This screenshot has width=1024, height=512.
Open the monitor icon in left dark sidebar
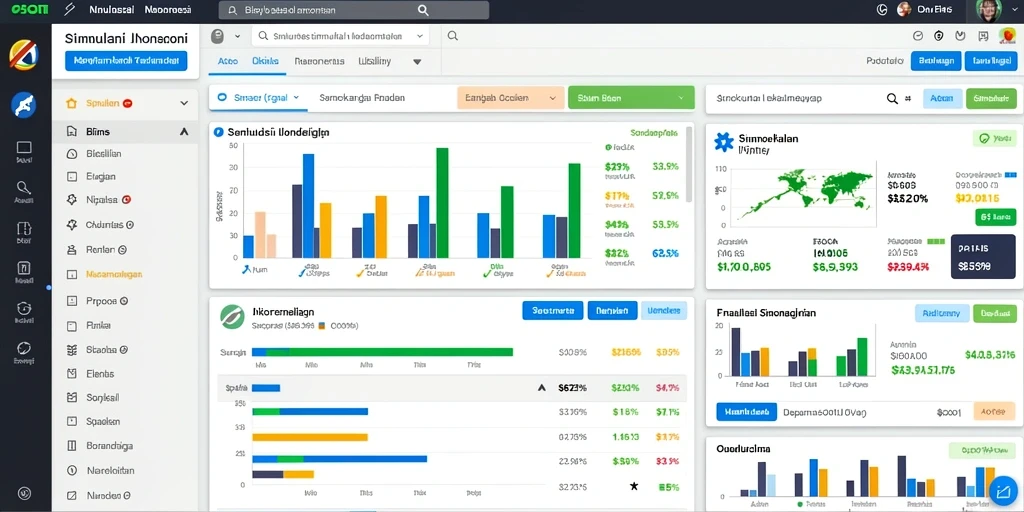click(24, 147)
